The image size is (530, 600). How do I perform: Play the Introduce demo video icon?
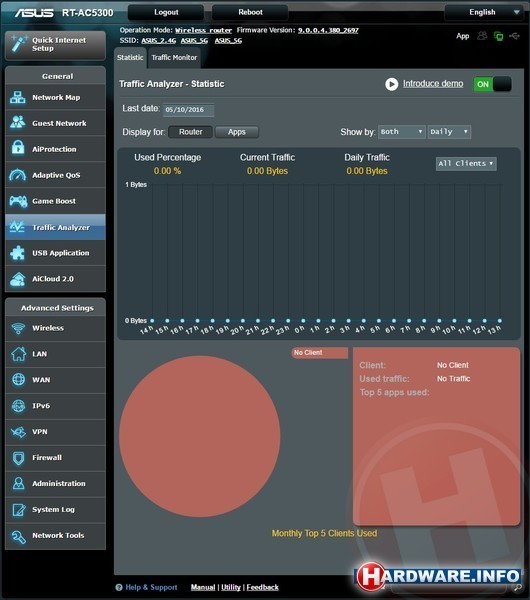pos(391,84)
